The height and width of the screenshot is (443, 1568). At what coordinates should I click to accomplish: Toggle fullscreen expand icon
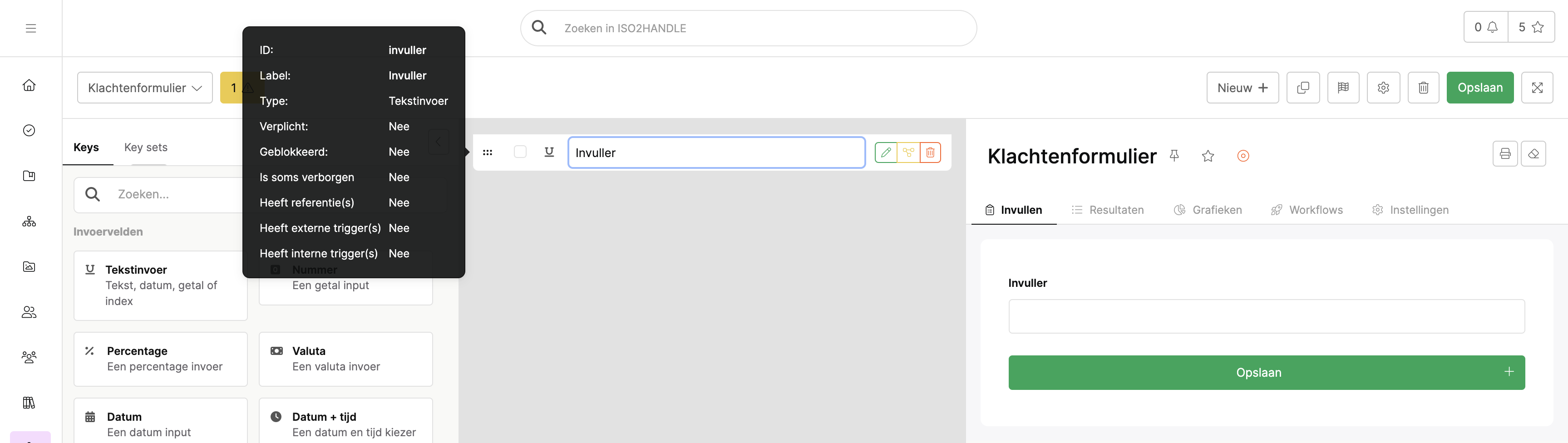1537,88
